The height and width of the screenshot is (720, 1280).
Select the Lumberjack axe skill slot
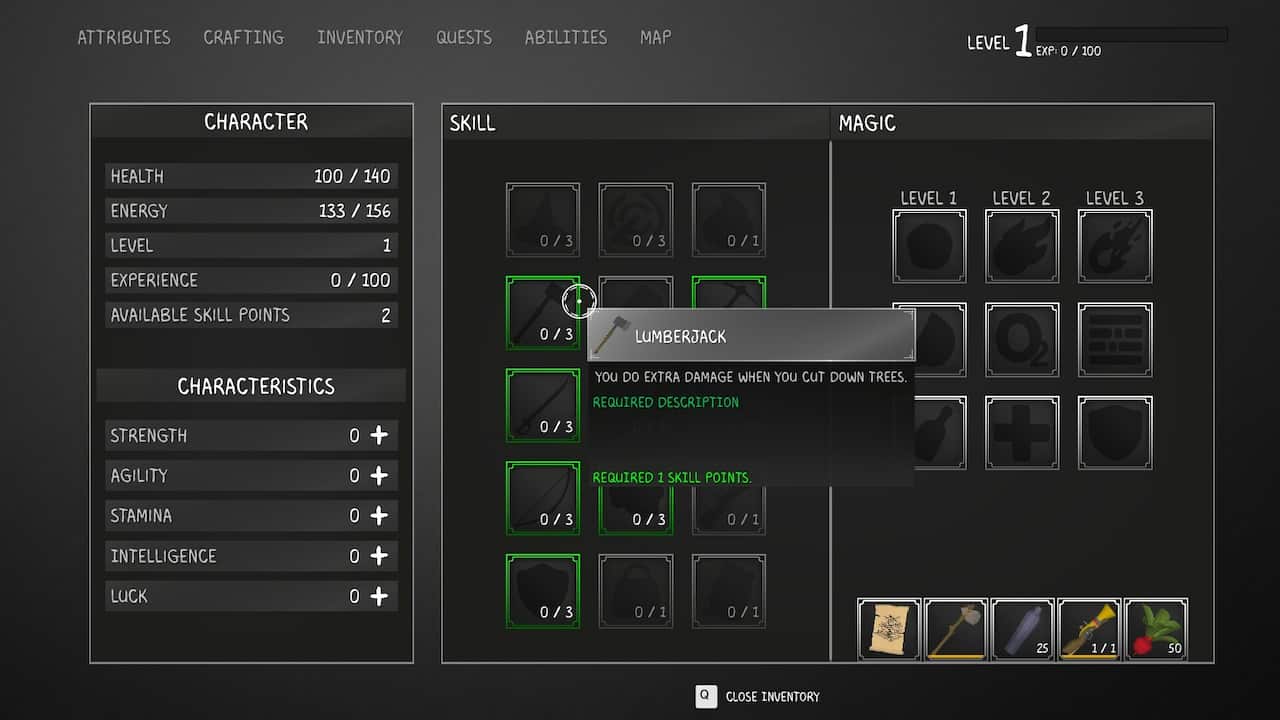tap(543, 312)
